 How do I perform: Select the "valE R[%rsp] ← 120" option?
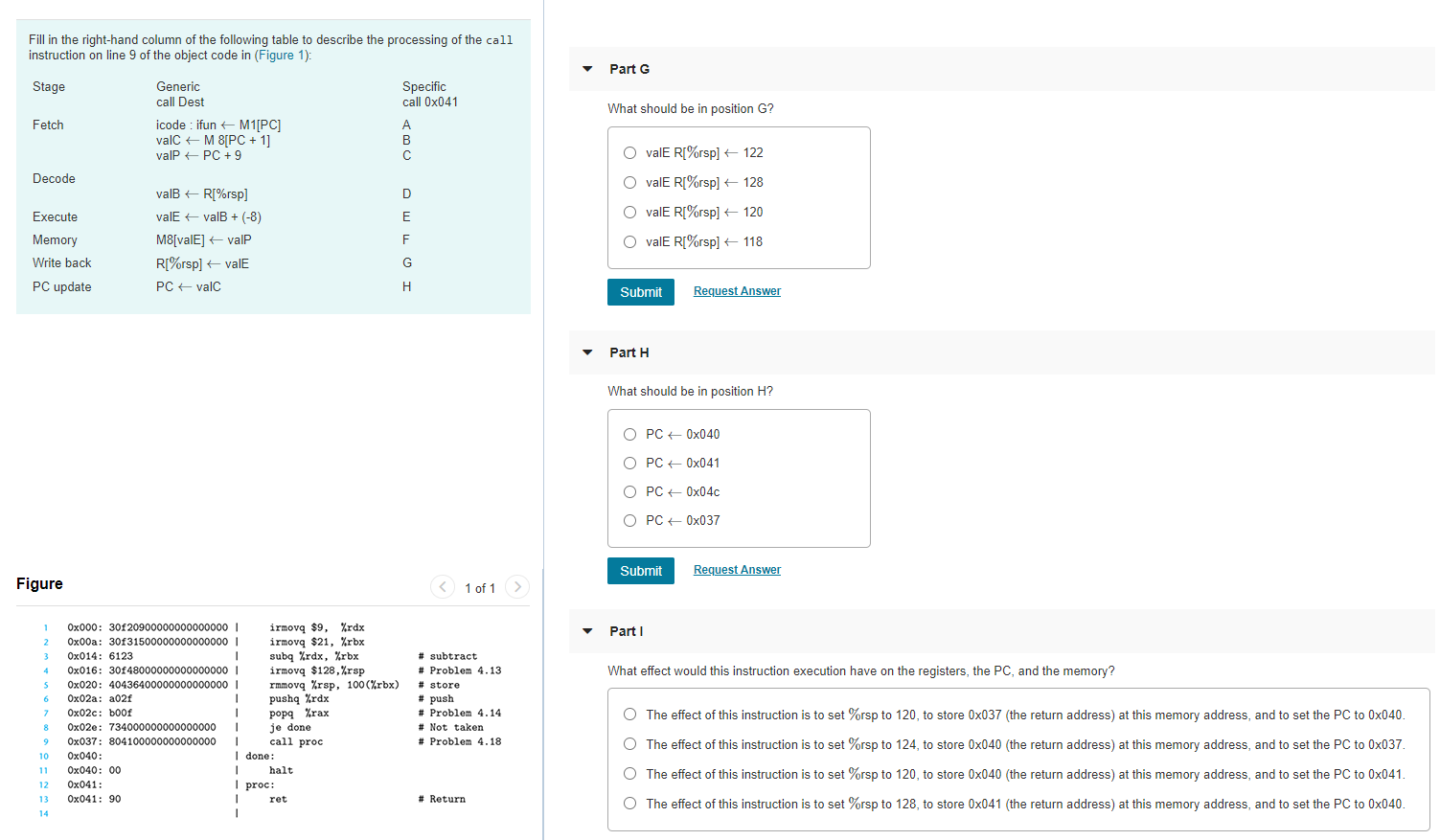(x=629, y=212)
